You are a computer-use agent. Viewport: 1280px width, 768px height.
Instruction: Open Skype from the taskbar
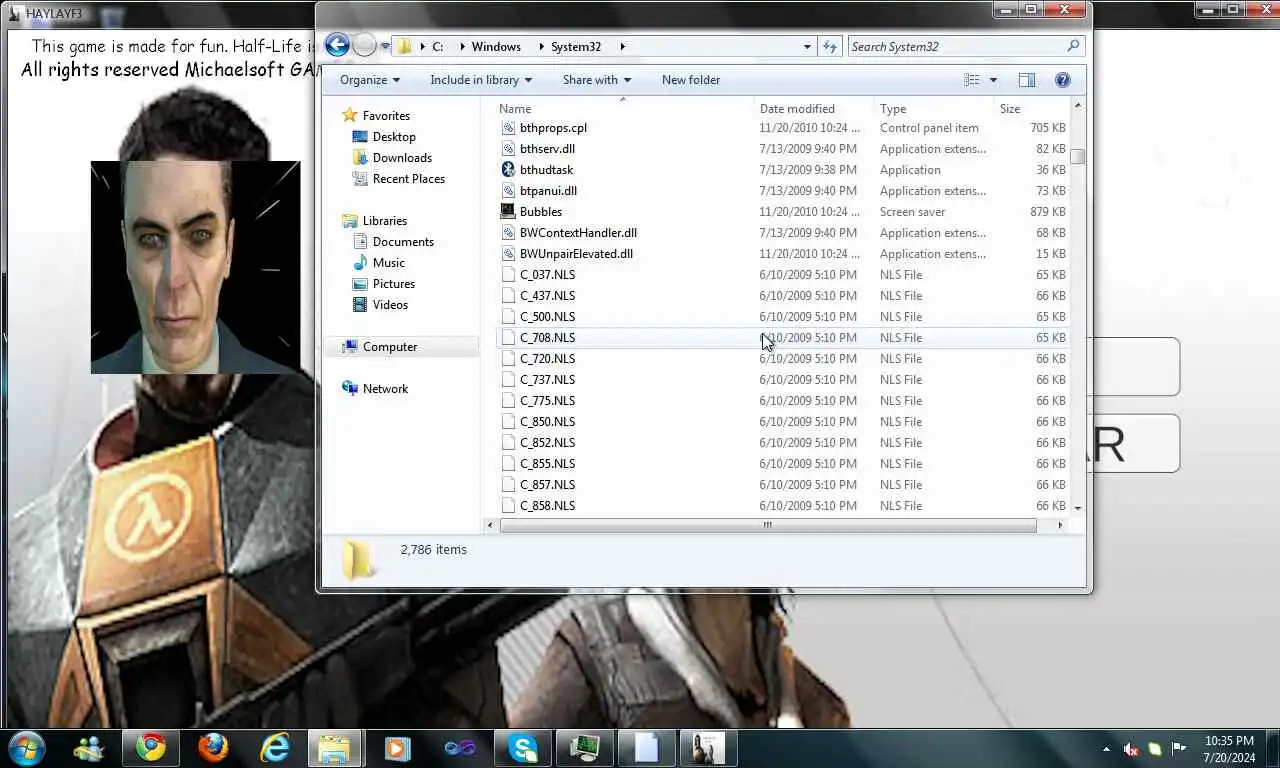522,748
